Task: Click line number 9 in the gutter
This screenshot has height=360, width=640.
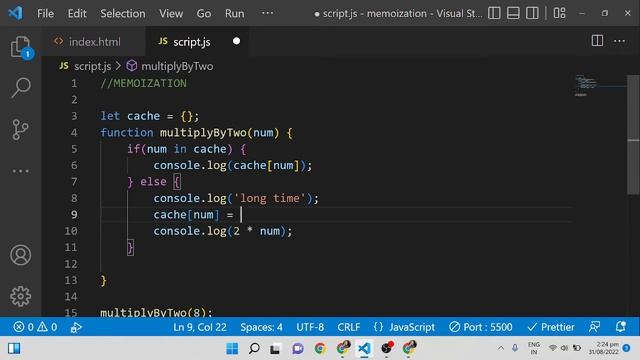Action: (74, 215)
